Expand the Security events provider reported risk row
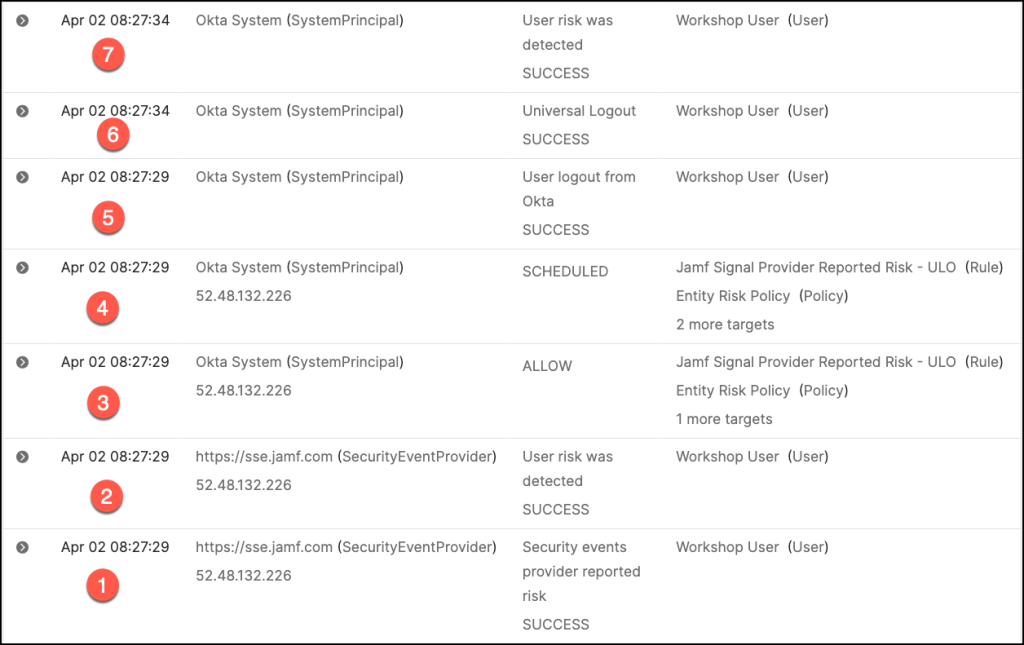The image size is (1024, 645). 22,547
